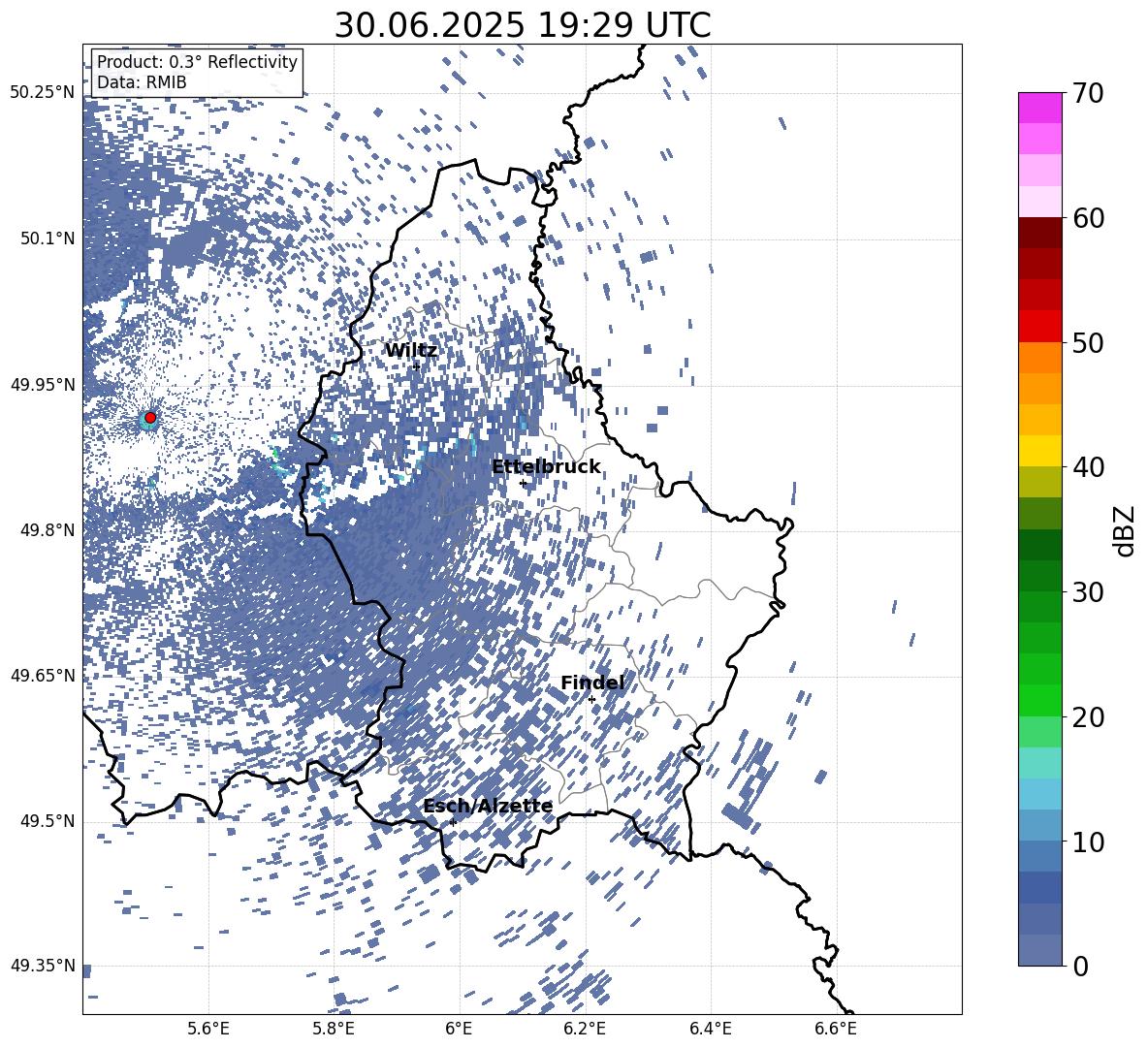
Task: Click the 70 dBZ colorbar label
Action: (x=1088, y=93)
